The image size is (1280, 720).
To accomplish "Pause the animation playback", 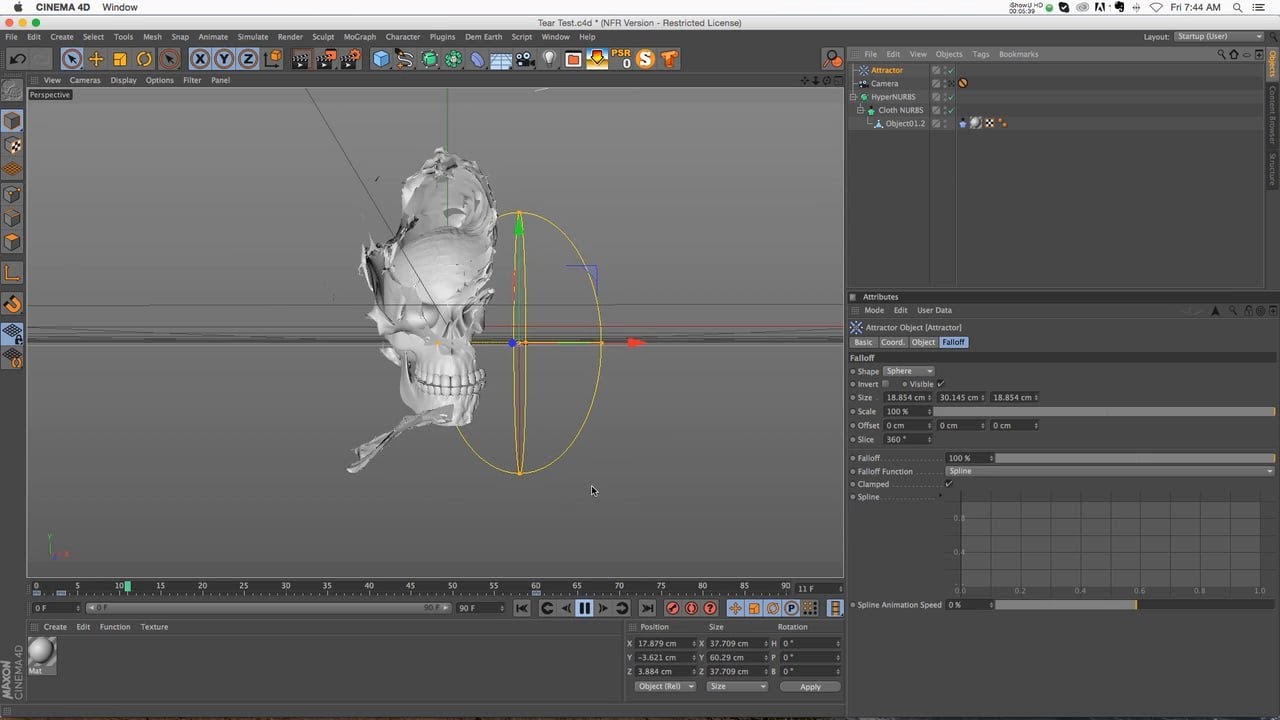I will coord(585,608).
